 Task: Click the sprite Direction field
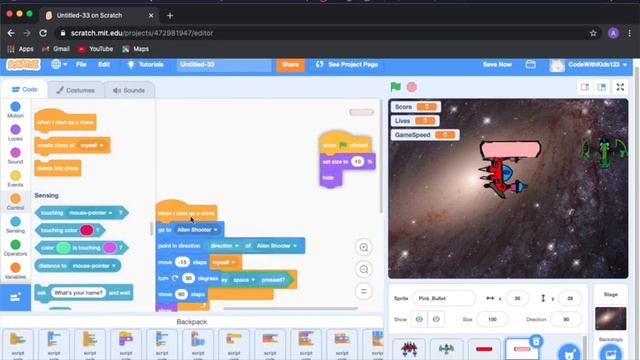coord(566,319)
